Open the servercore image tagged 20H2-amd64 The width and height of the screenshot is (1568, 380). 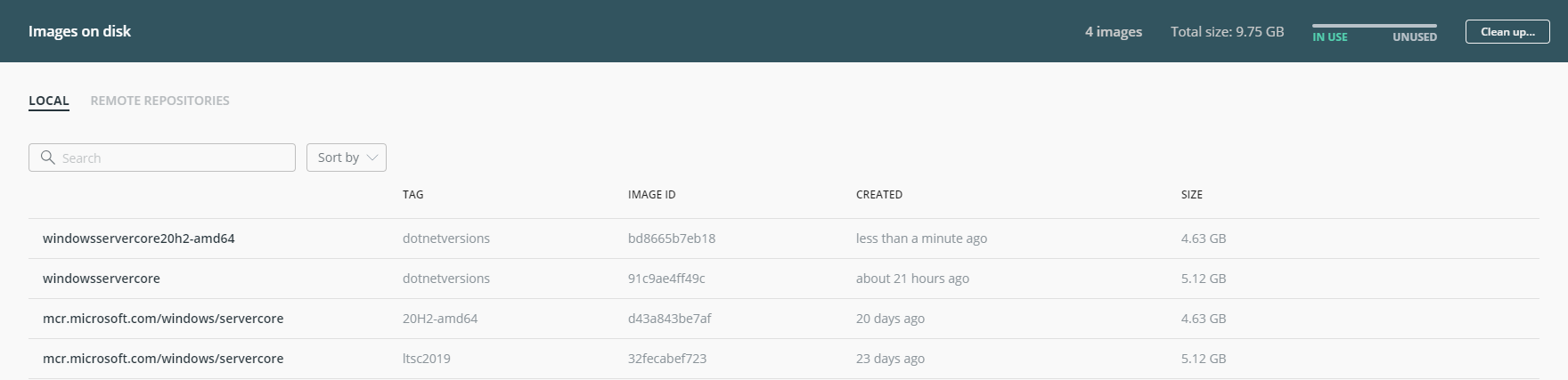pos(784,319)
